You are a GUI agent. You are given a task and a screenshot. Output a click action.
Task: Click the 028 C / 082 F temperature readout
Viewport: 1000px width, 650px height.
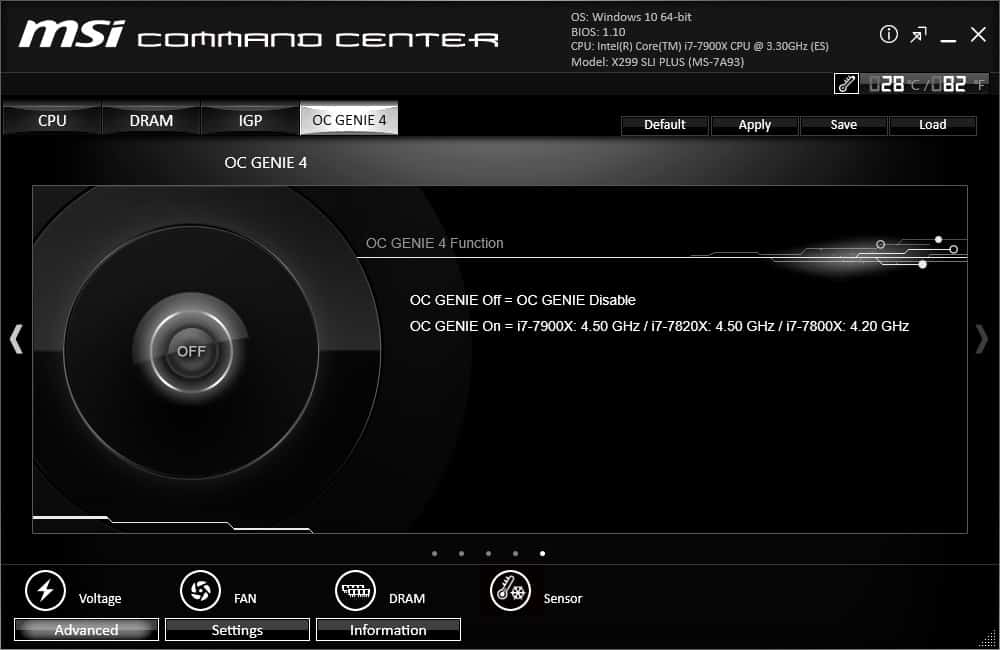[x=926, y=84]
